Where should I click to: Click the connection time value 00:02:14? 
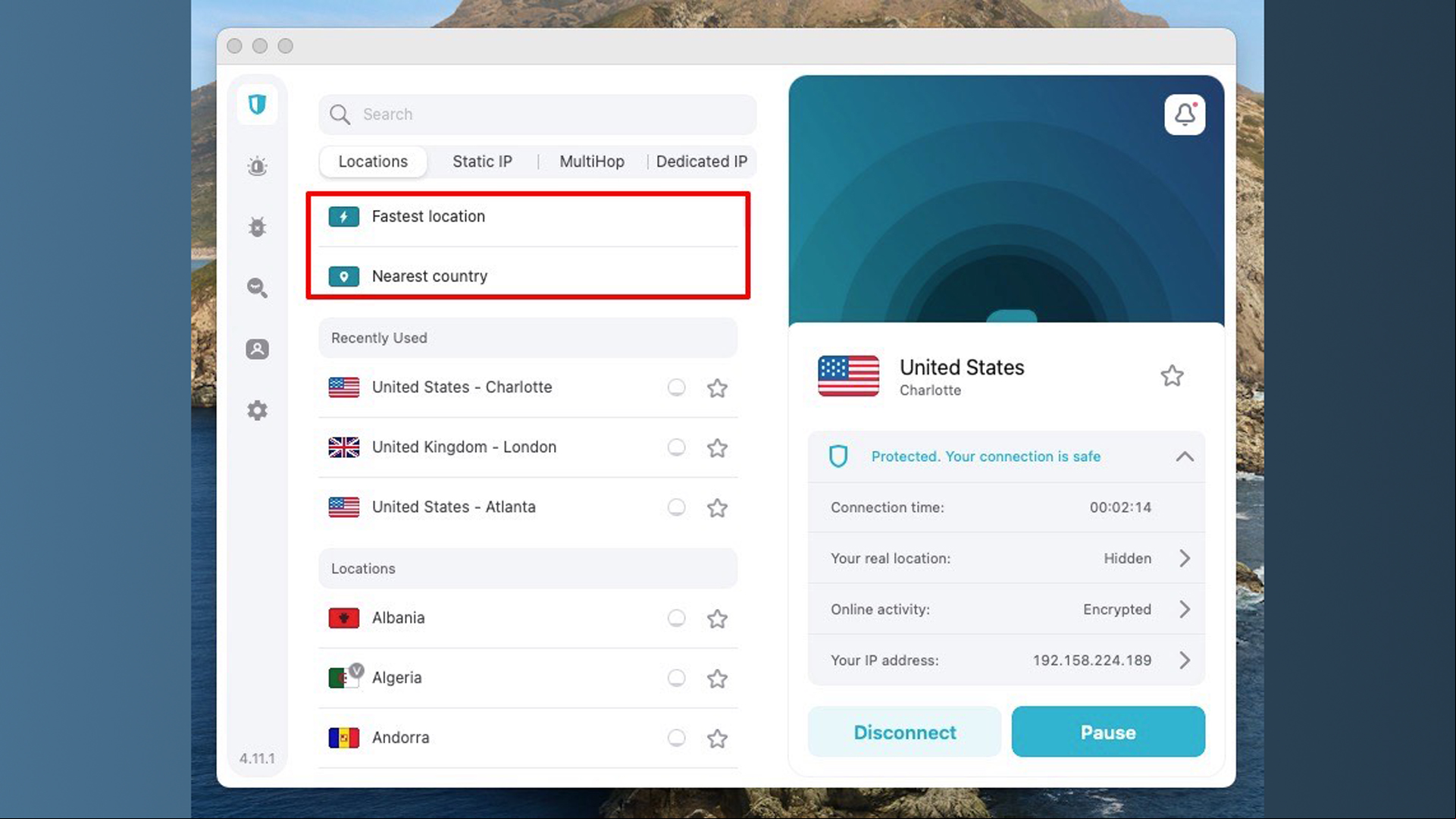click(x=1120, y=507)
